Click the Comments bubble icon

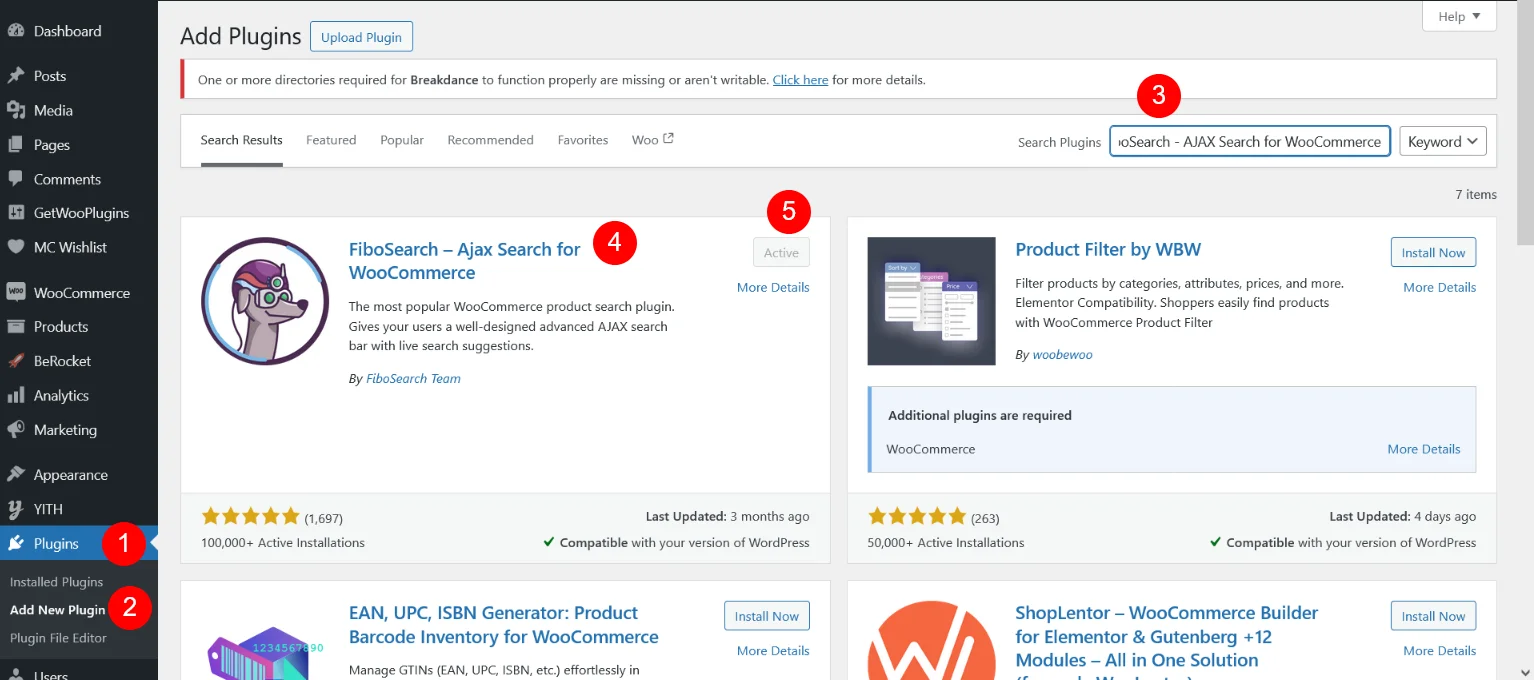tap(16, 179)
